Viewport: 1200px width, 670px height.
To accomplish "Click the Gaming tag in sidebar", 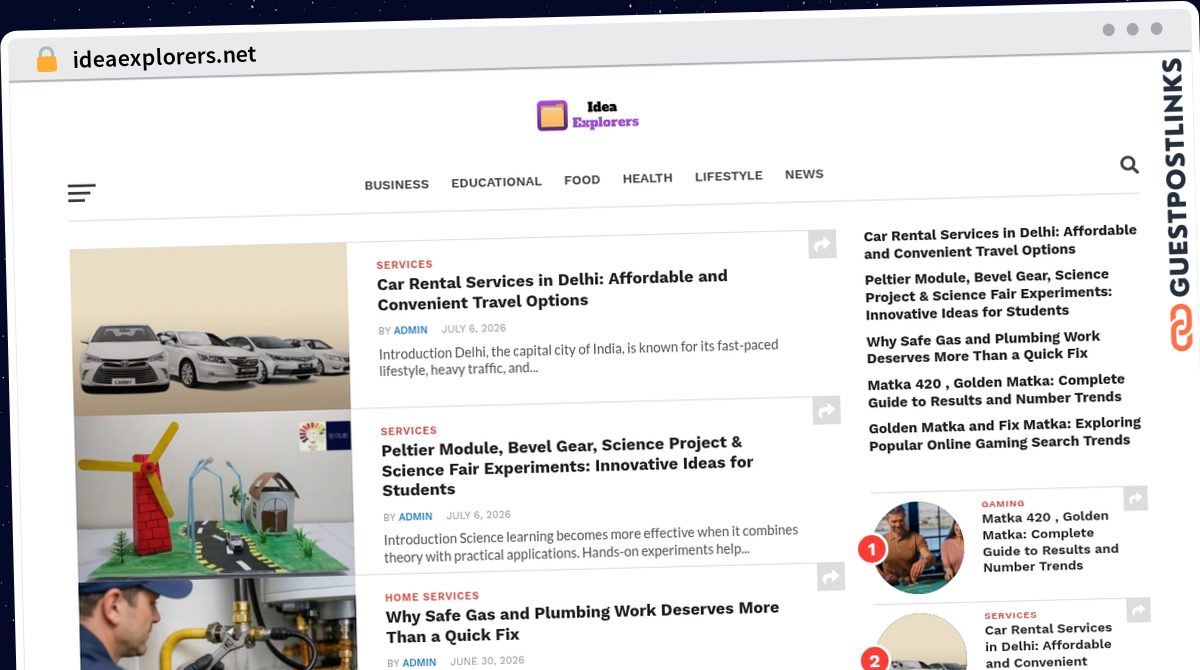I will pyautogui.click(x=1002, y=504).
